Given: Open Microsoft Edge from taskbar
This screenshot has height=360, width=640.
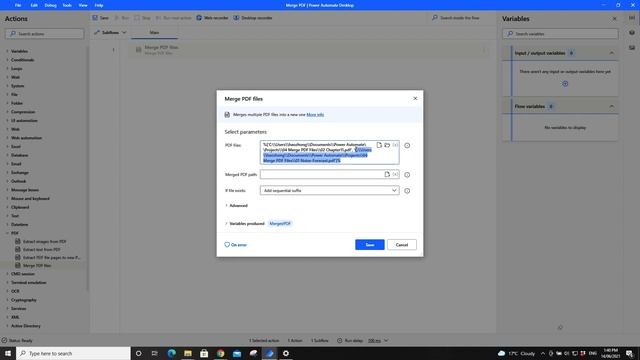Looking at the screenshot, I should pos(171,353).
